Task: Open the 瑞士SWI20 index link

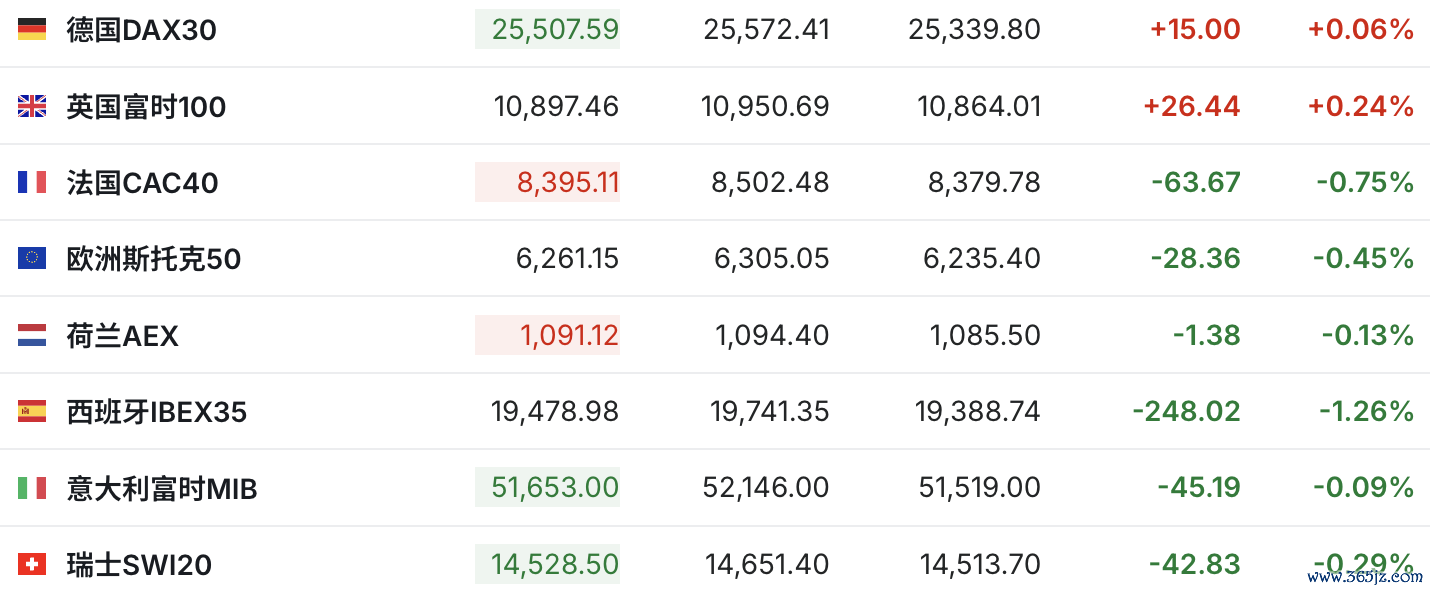Action: tap(139, 565)
